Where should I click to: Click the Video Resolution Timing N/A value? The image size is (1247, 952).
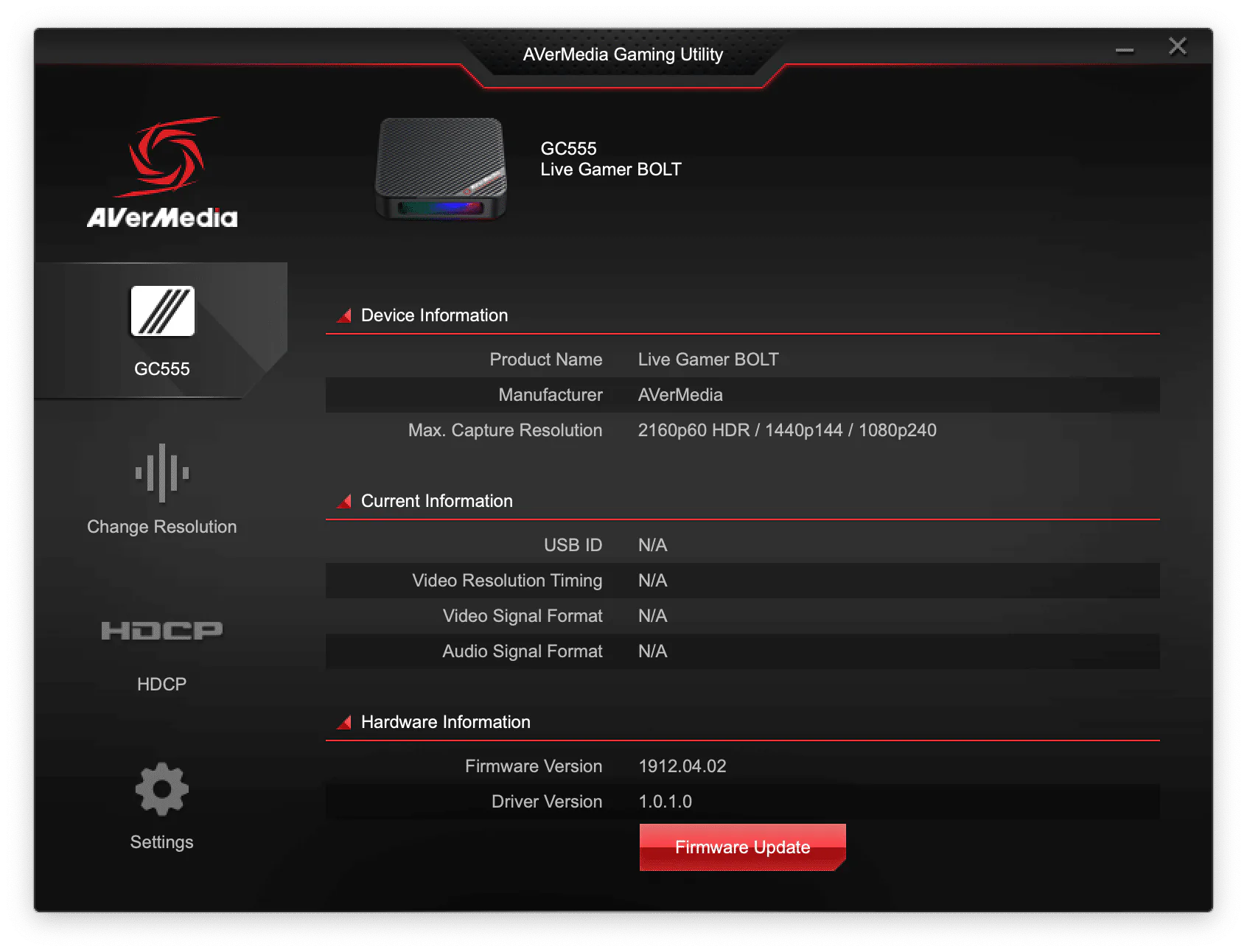tap(652, 581)
